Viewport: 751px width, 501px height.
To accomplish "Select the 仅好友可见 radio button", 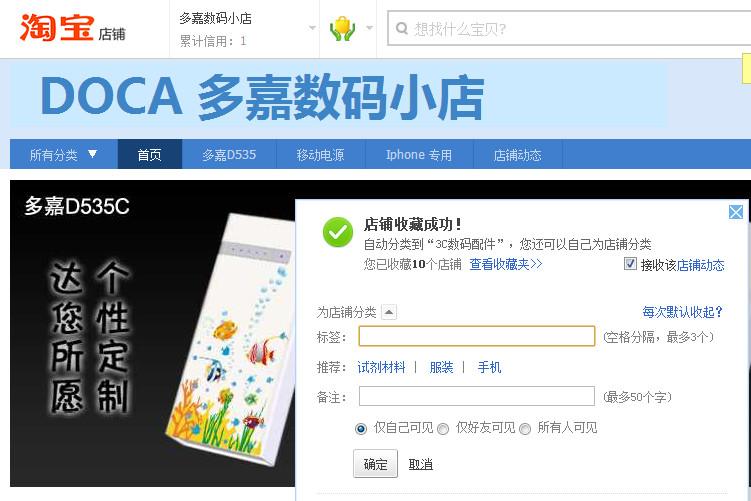I will pyautogui.click(x=443, y=429).
